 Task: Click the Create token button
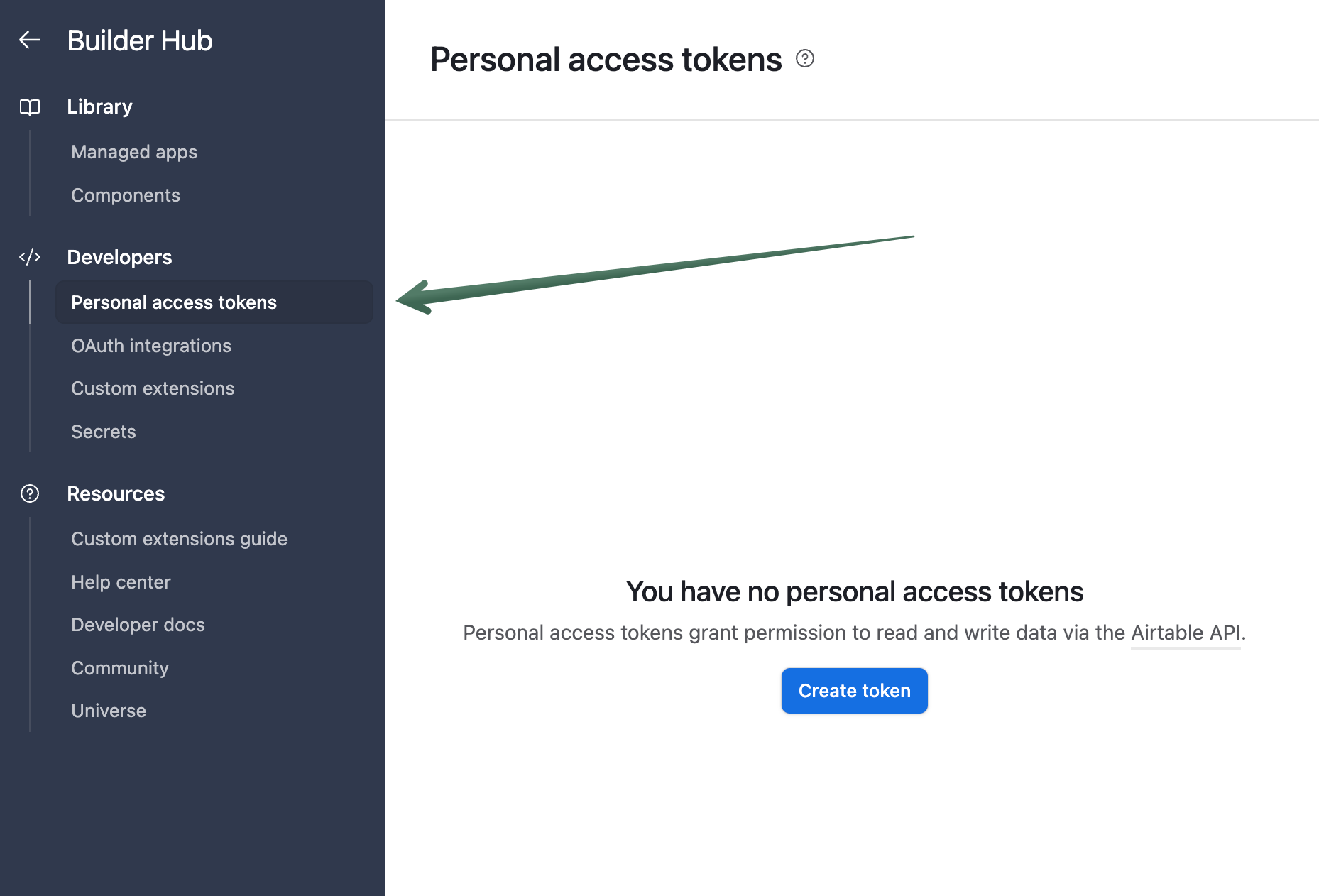854,690
